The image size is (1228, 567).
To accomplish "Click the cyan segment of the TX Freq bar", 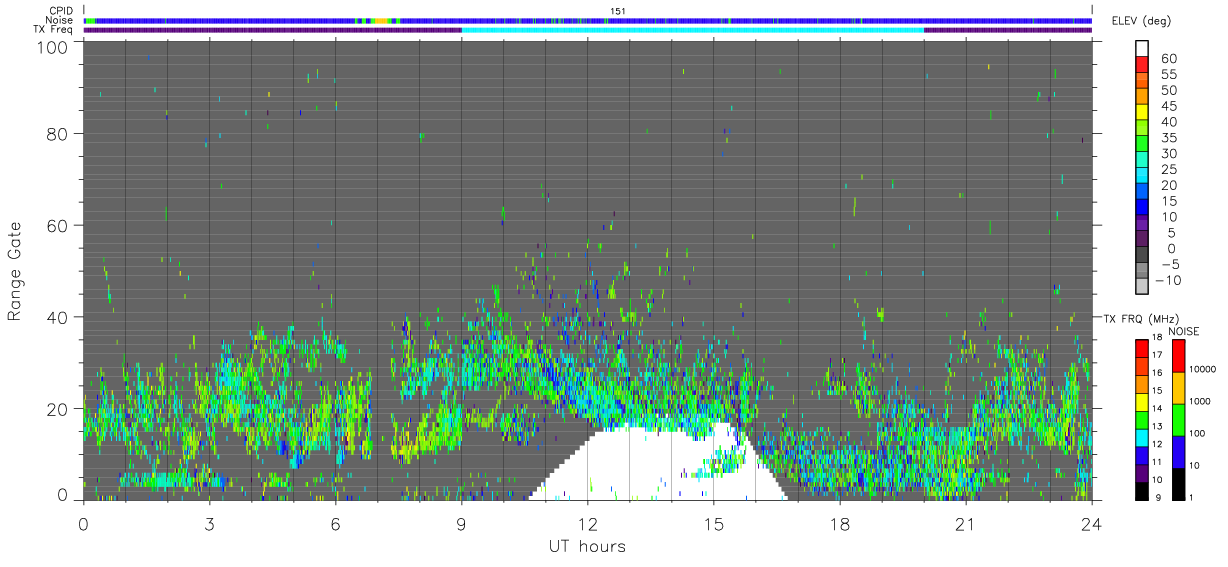I will (692, 30).
